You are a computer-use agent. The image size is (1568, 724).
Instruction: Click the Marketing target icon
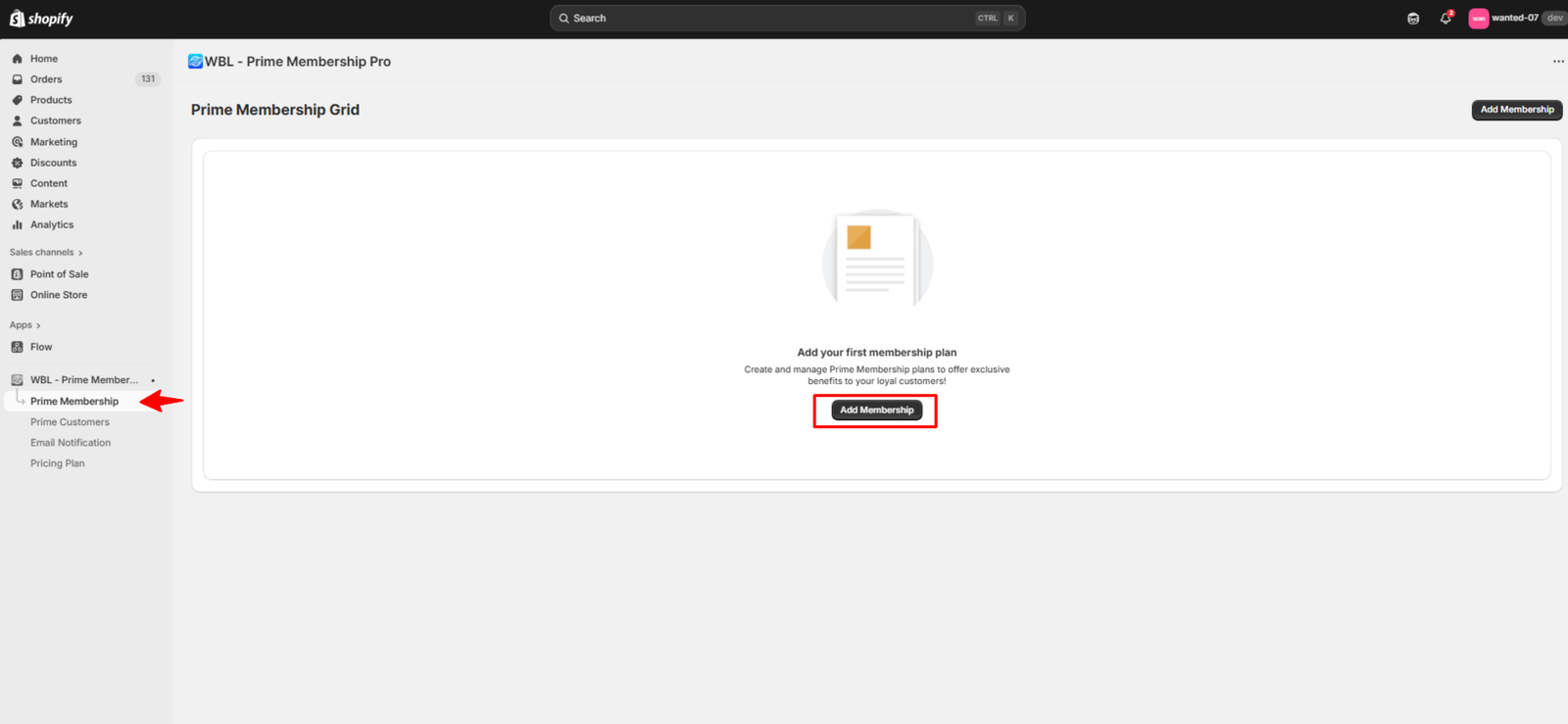[17, 142]
